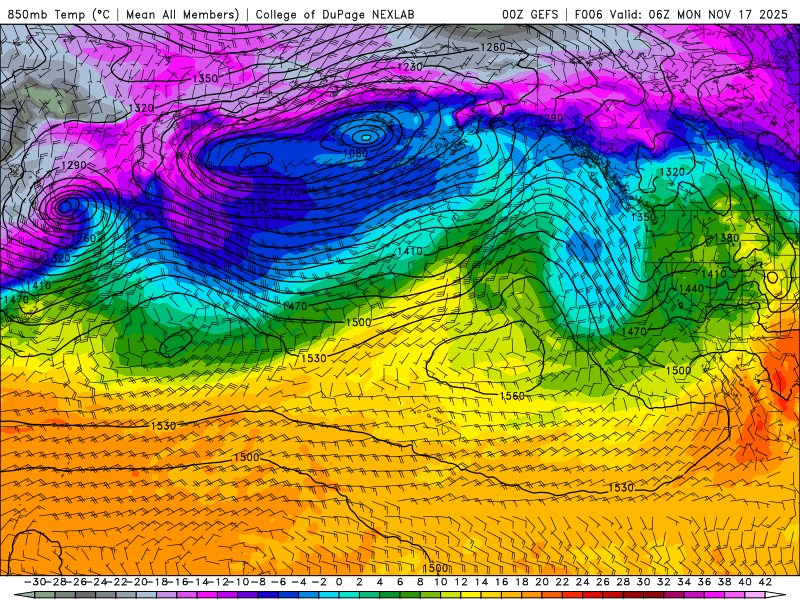Click the positive 16 color scale label
This screenshot has height=600, width=800.
[x=502, y=582]
